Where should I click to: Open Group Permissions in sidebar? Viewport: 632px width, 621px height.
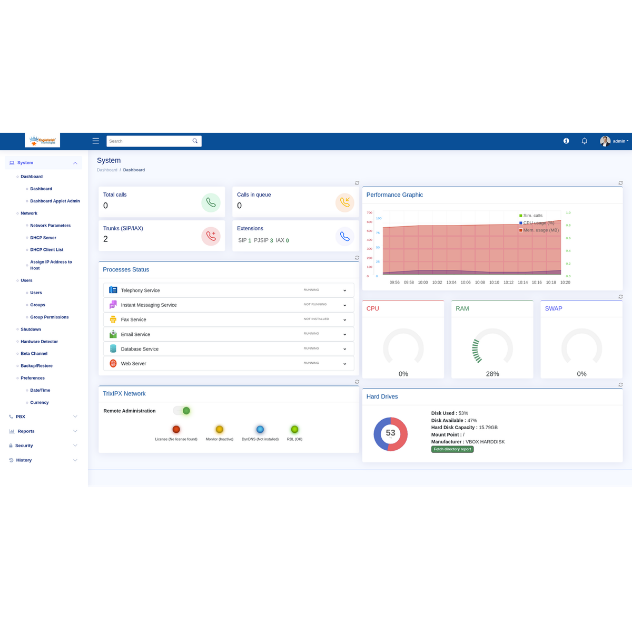[49, 317]
